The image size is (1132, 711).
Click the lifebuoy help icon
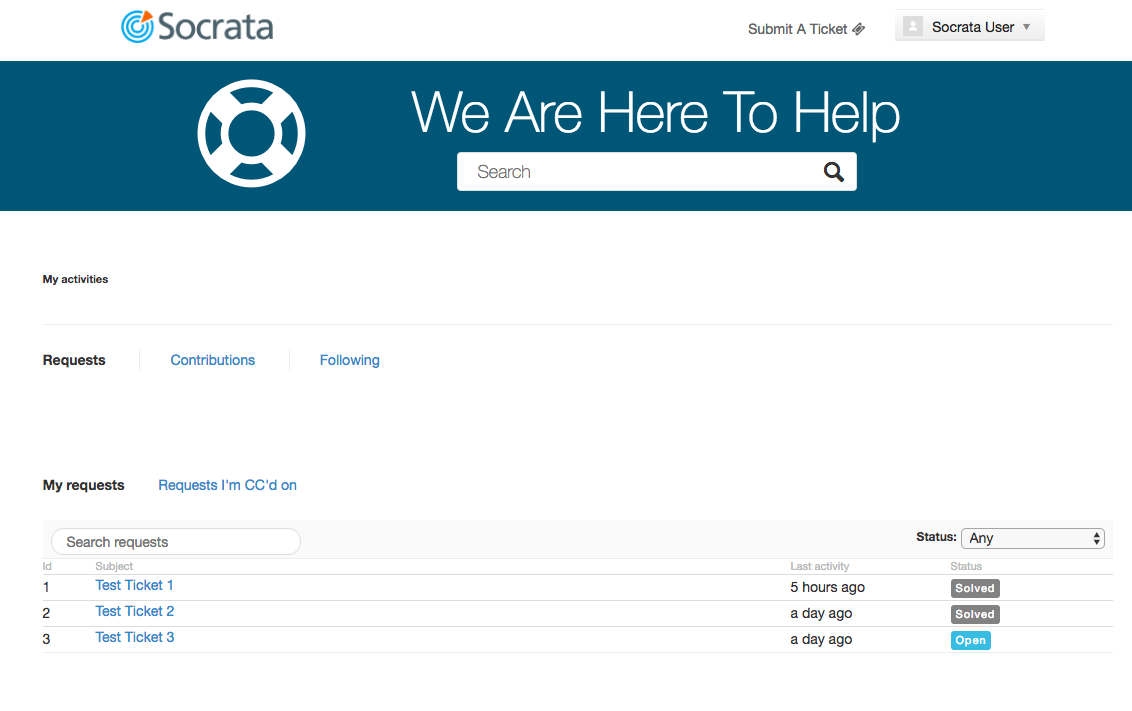click(x=251, y=134)
